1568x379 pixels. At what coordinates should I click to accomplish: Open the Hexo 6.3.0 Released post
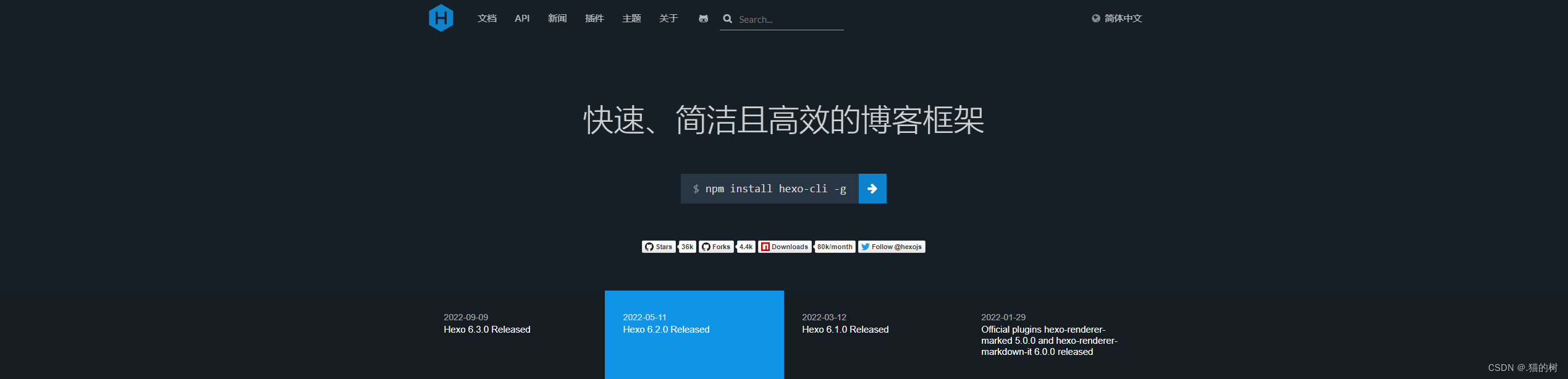point(487,330)
